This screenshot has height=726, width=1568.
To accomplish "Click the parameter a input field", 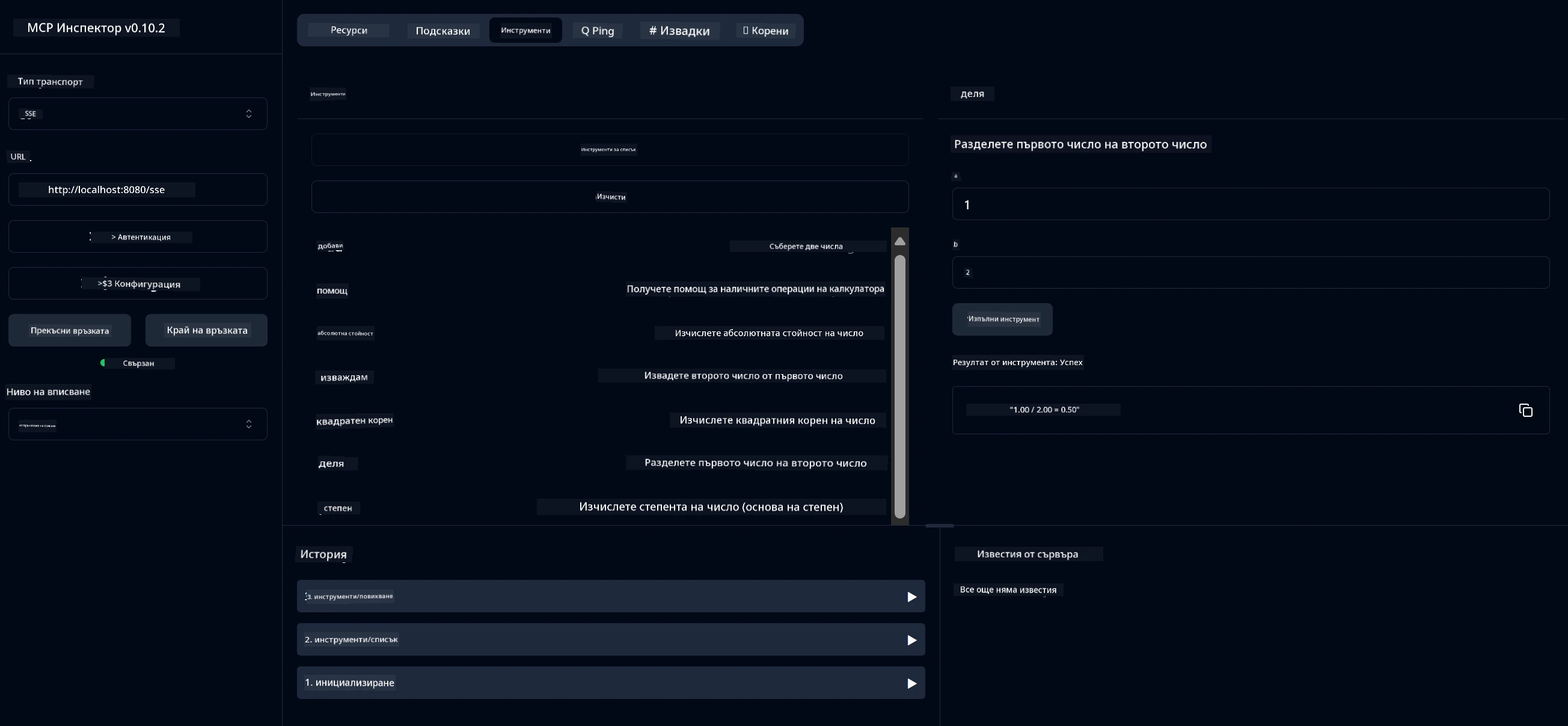I will coord(1251,204).
